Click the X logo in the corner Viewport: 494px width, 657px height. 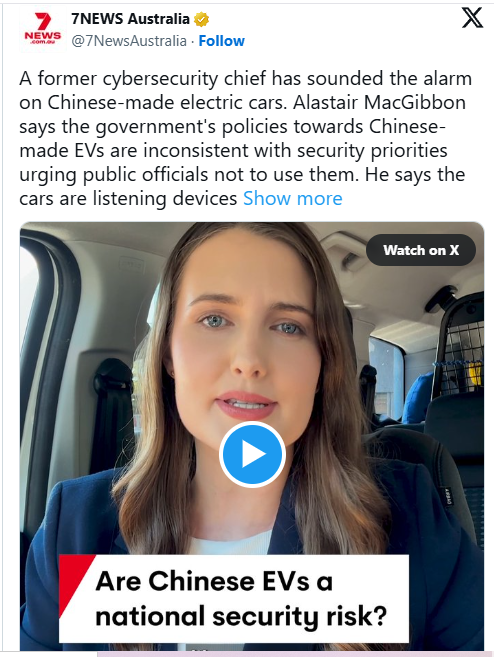coord(472,19)
